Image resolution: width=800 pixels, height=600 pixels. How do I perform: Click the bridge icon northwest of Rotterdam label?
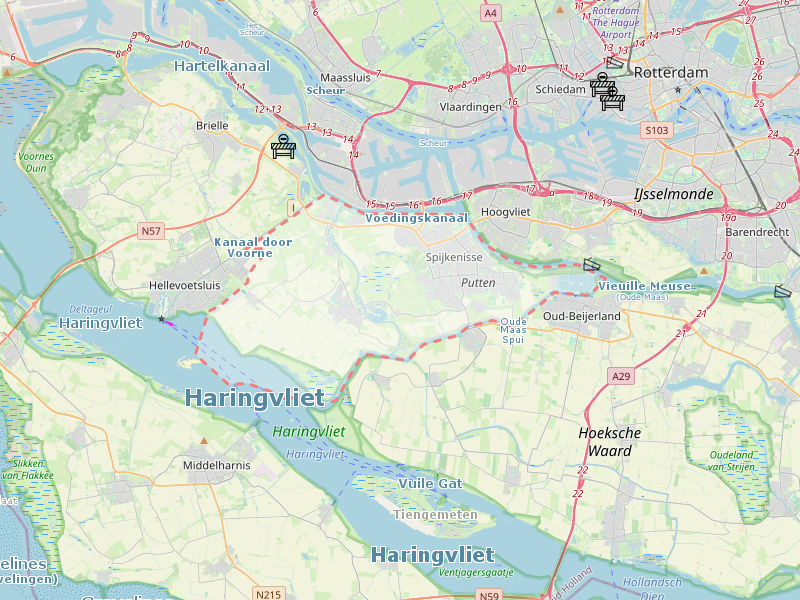click(x=615, y=63)
